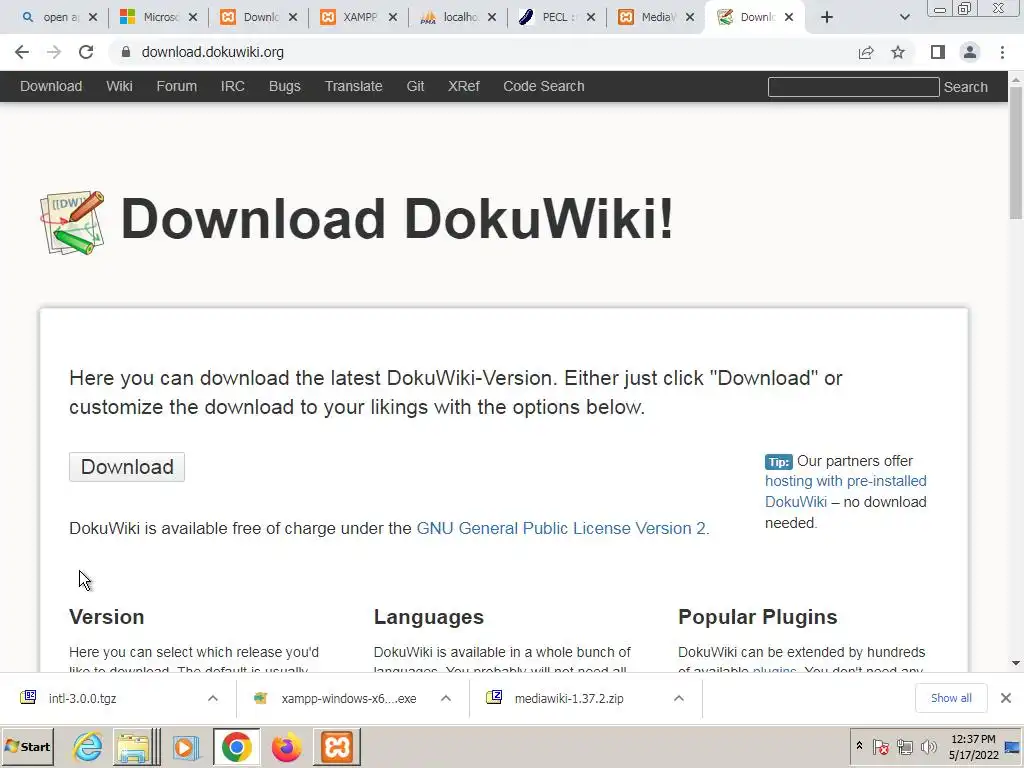Click the Search button in navbar
The image size is (1024, 768).
pyautogui.click(x=965, y=87)
